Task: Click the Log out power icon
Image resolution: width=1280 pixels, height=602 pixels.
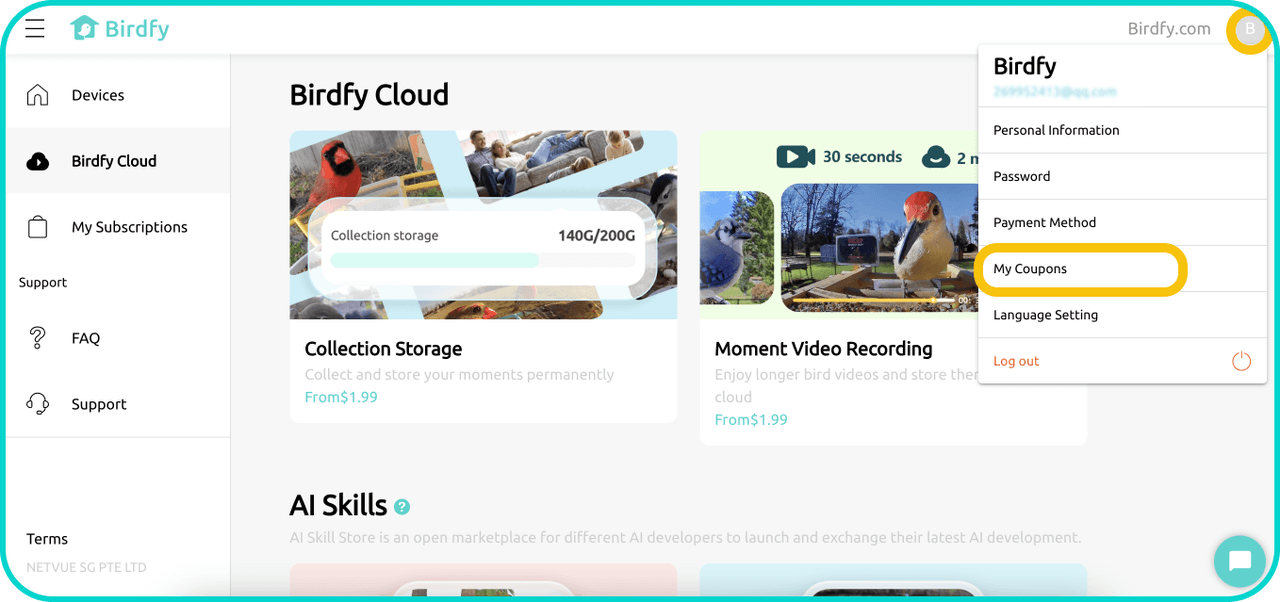Action: pyautogui.click(x=1241, y=361)
